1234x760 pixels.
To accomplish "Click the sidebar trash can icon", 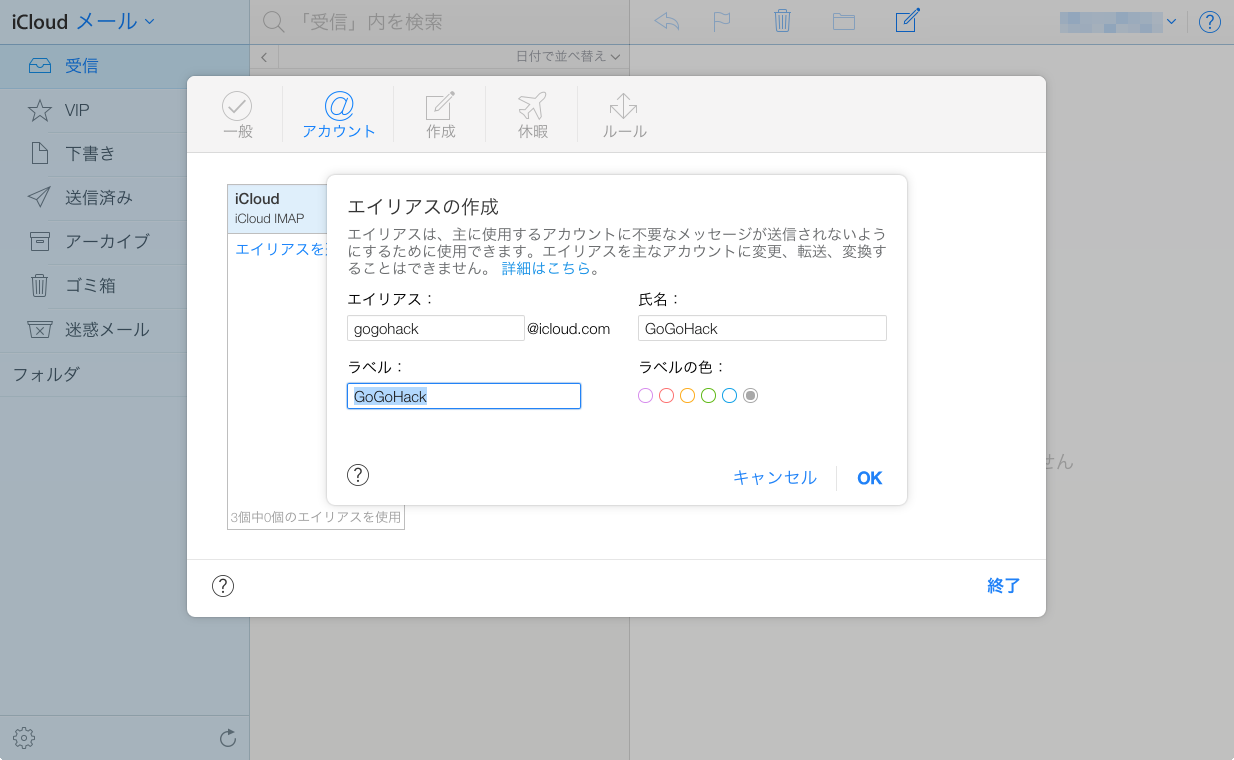I will pos(39,286).
